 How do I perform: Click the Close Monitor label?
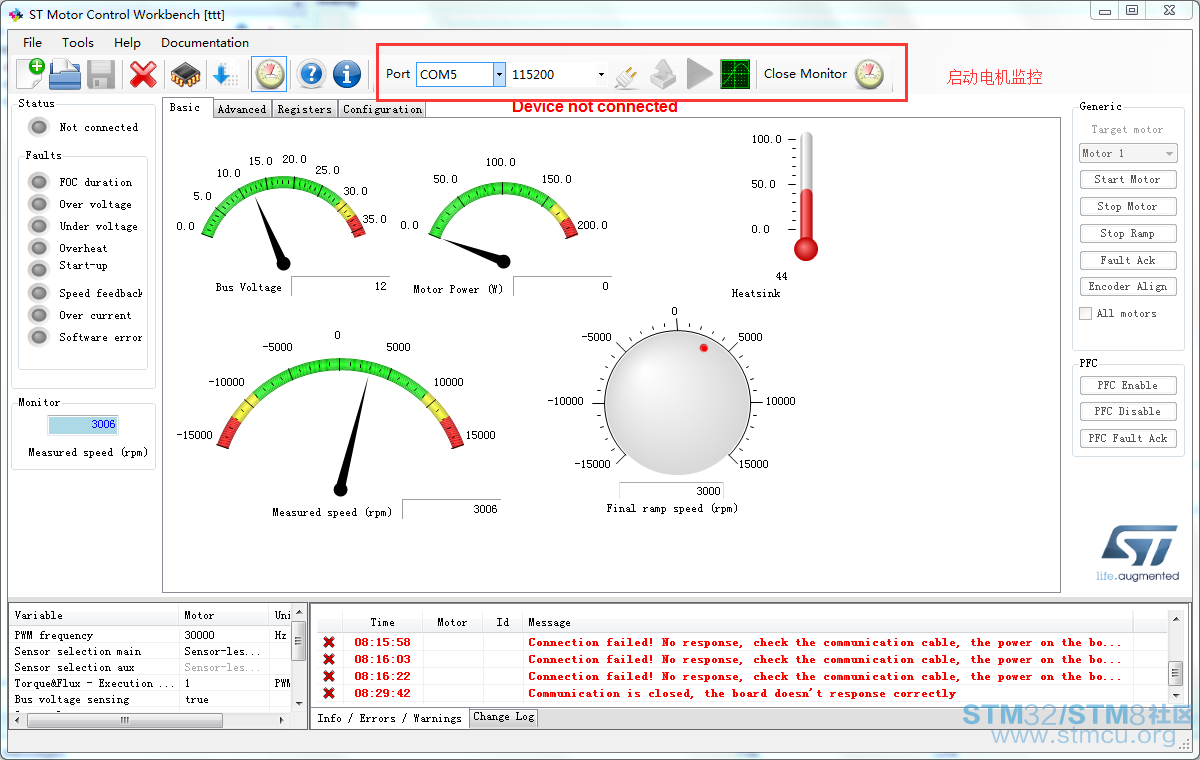[805, 73]
